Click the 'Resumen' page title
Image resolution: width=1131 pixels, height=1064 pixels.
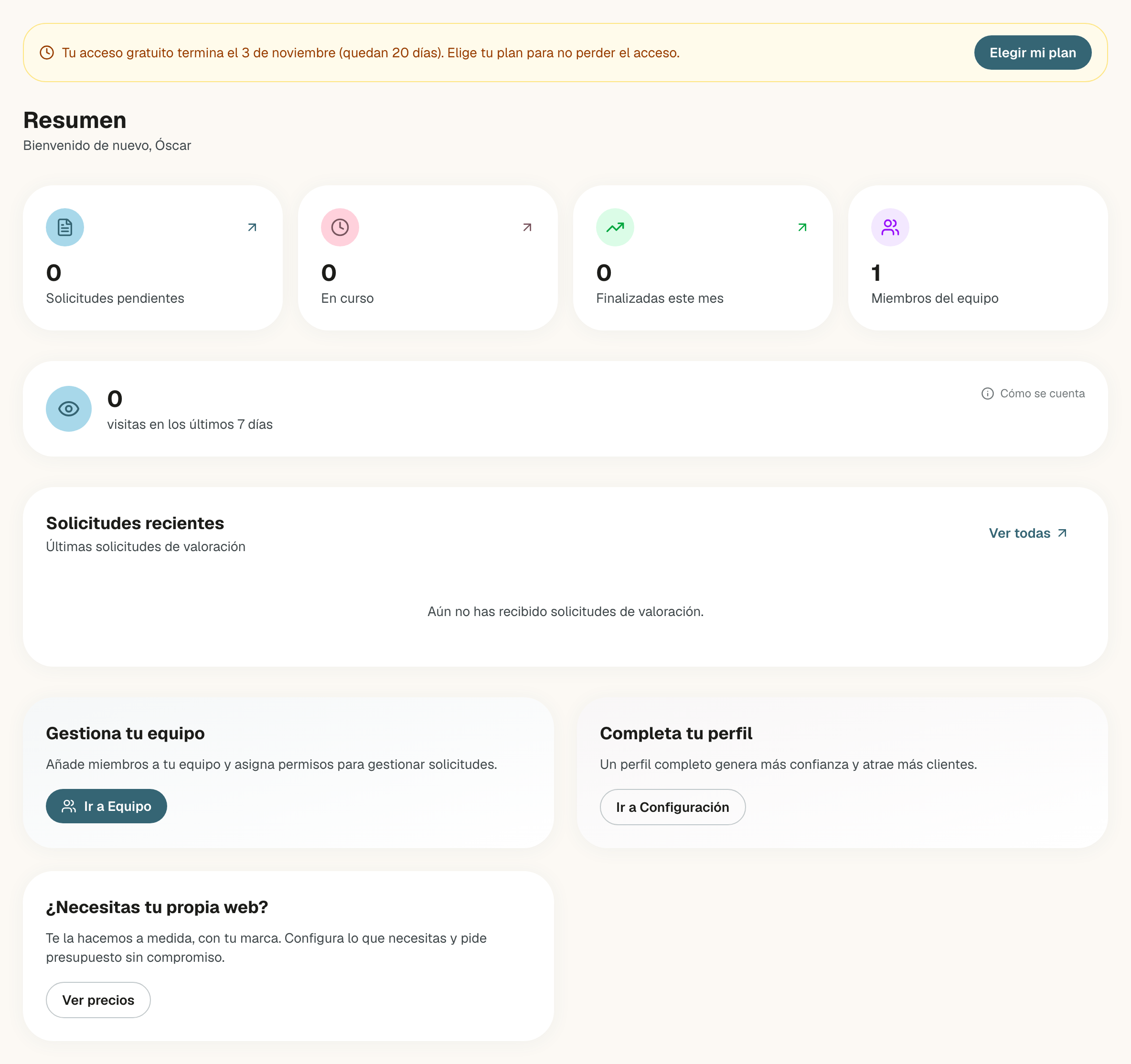[x=75, y=120]
